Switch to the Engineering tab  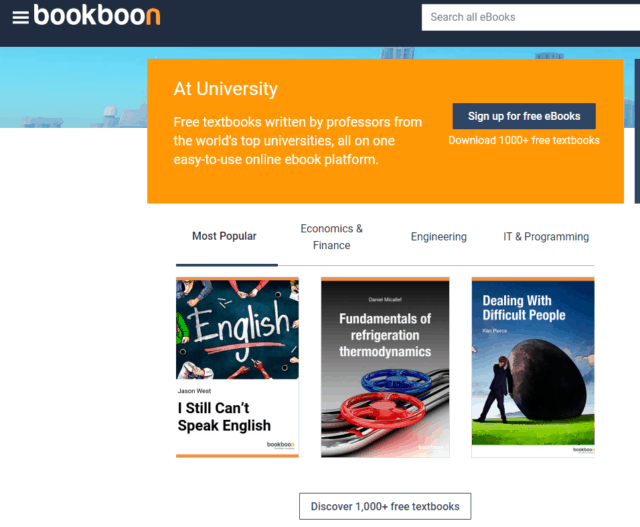pos(439,237)
